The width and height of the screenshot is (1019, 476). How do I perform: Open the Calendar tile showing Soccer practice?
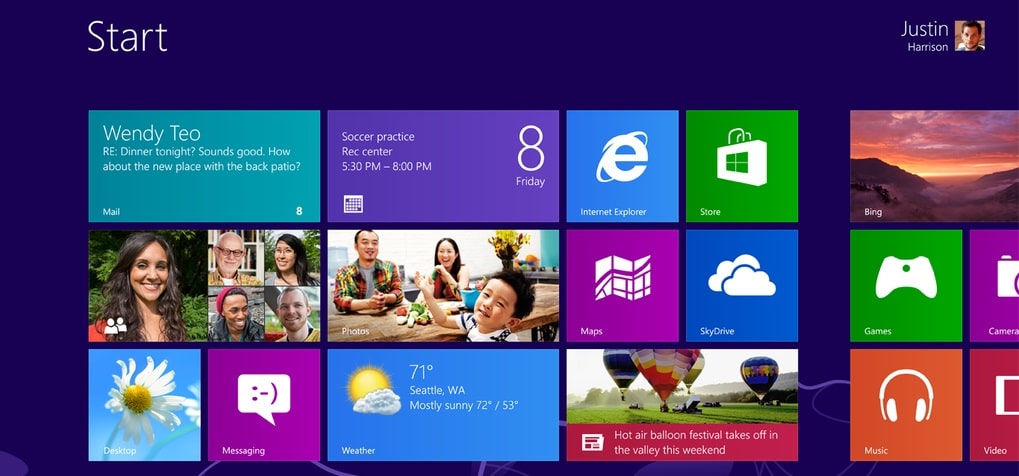tap(443, 166)
